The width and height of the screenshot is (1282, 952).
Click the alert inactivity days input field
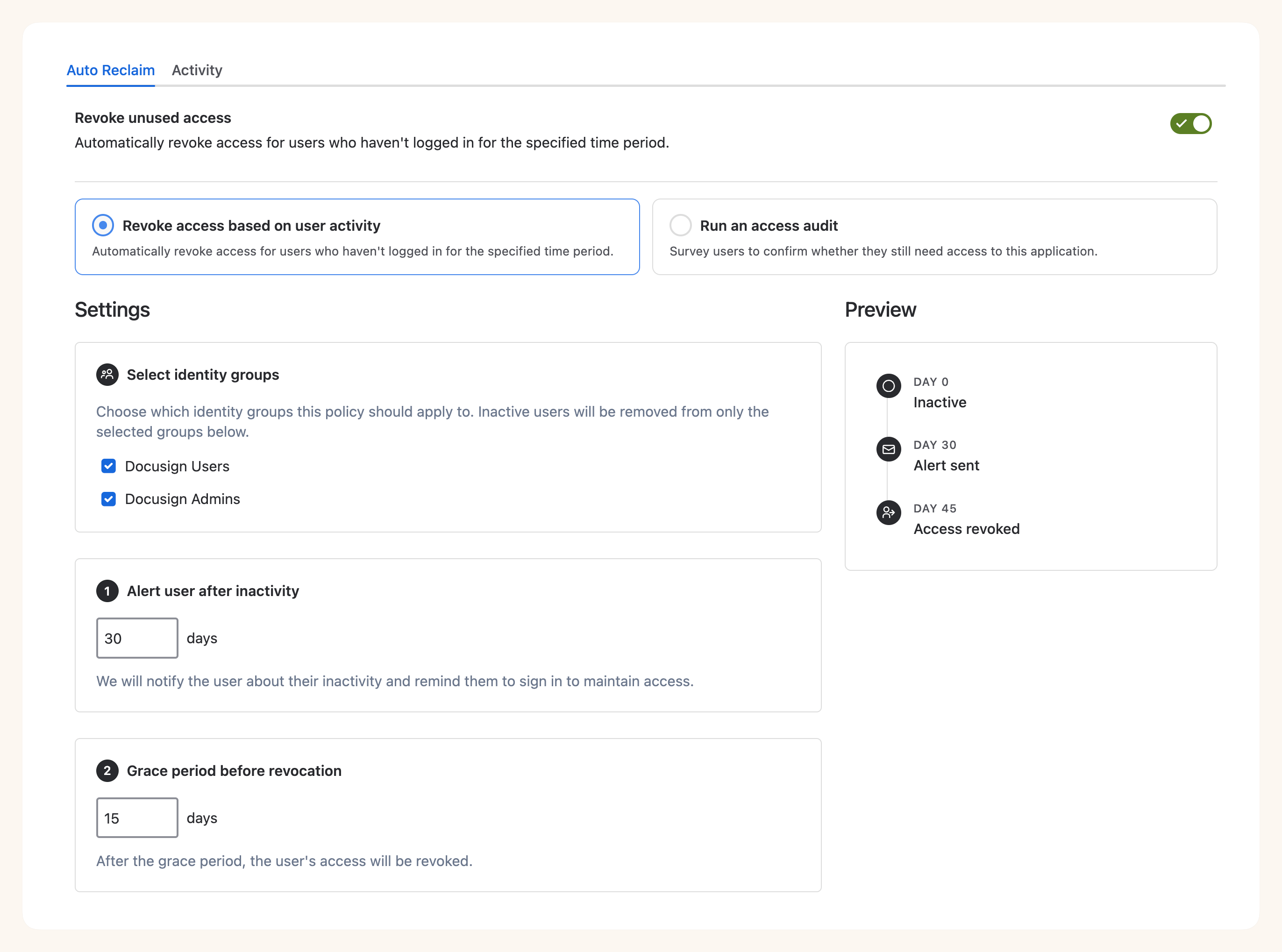[137, 638]
